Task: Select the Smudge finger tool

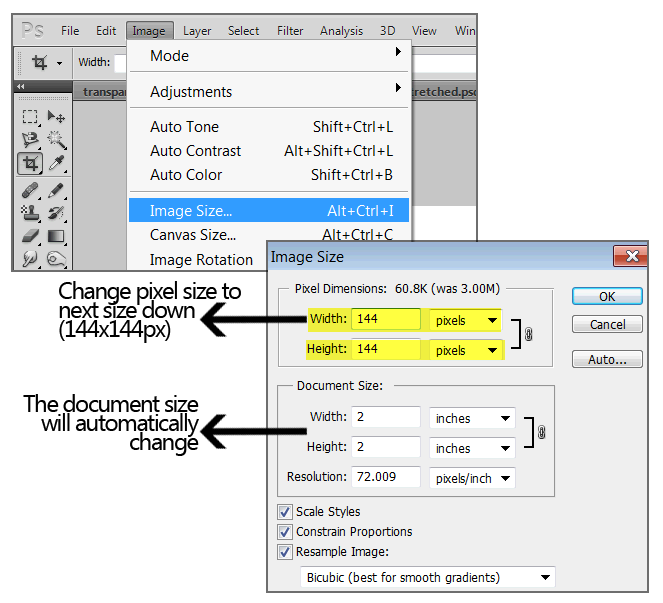Action: [x=30, y=258]
